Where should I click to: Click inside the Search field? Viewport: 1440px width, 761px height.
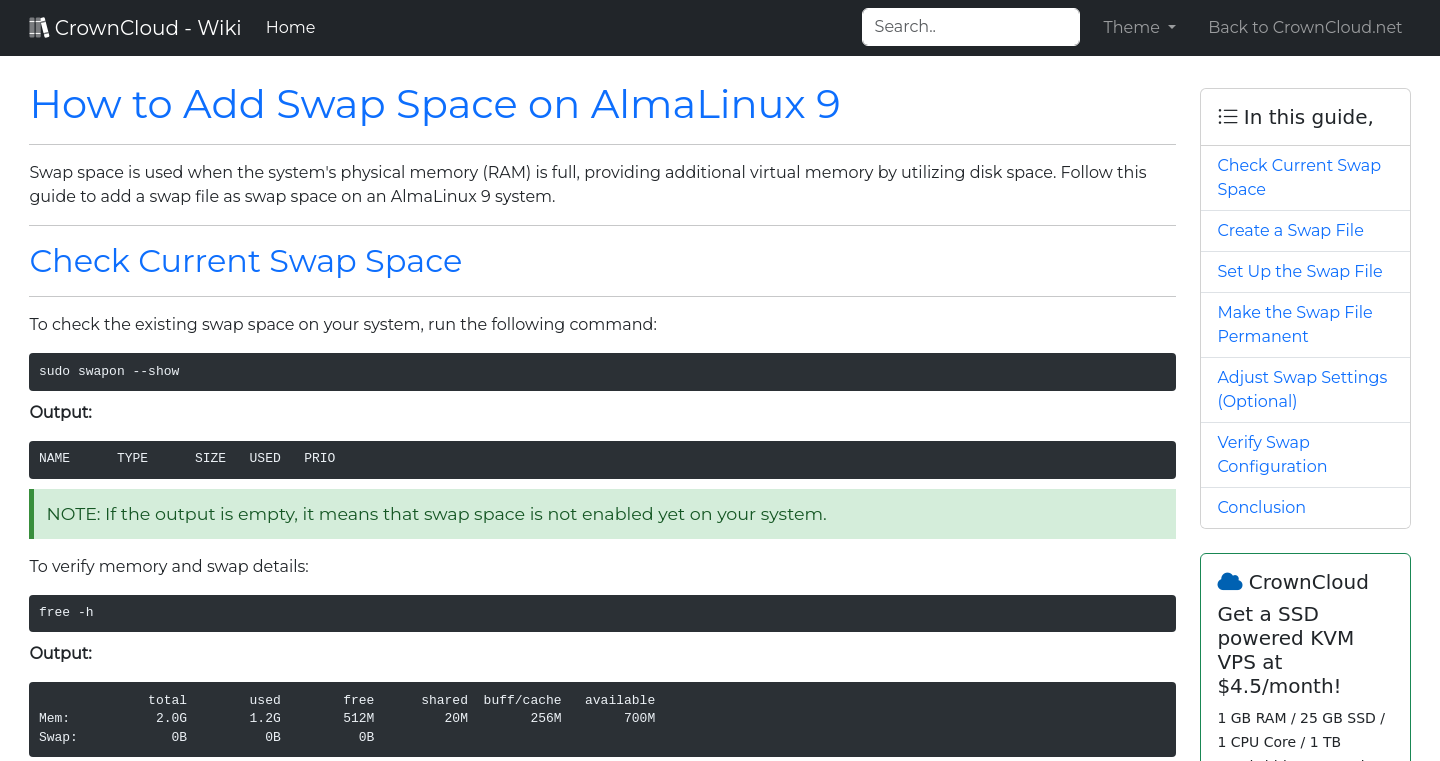pos(970,27)
